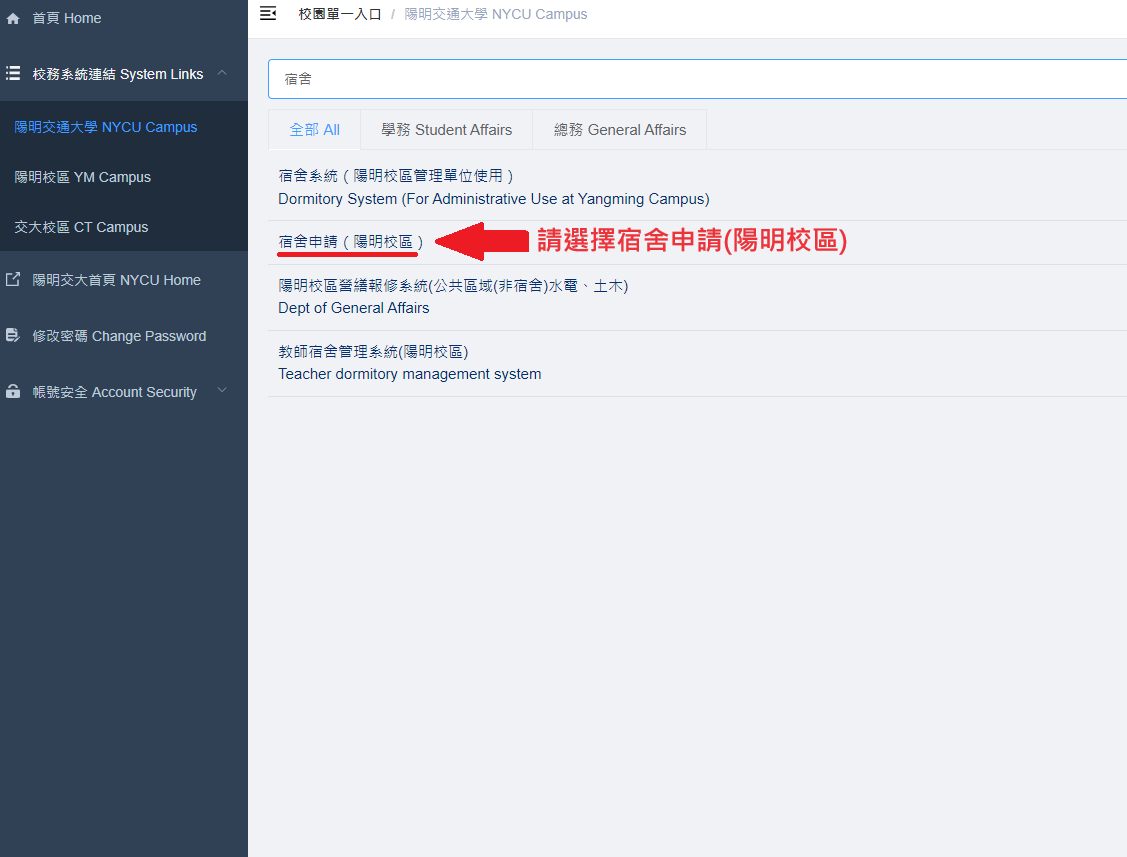Select 陽明交通大學 NYCU Campus sidebar item
1127x857 pixels.
point(106,127)
